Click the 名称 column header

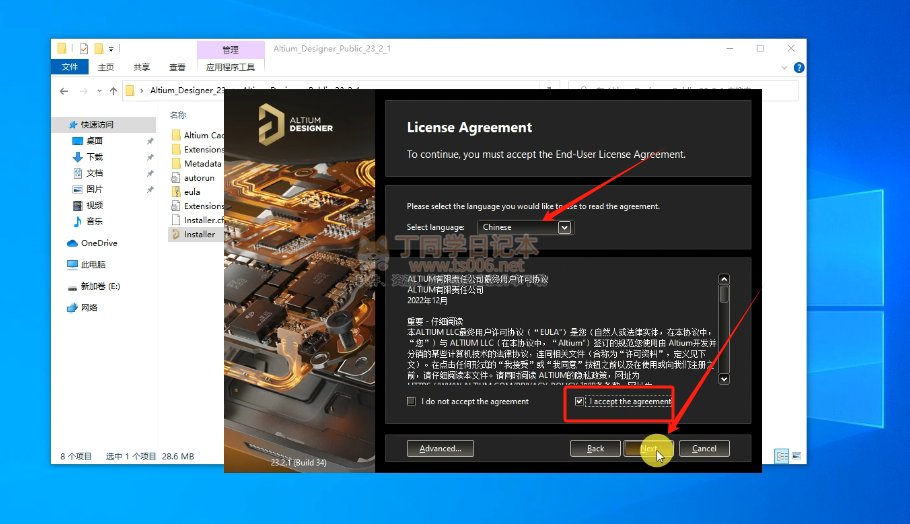click(178, 115)
